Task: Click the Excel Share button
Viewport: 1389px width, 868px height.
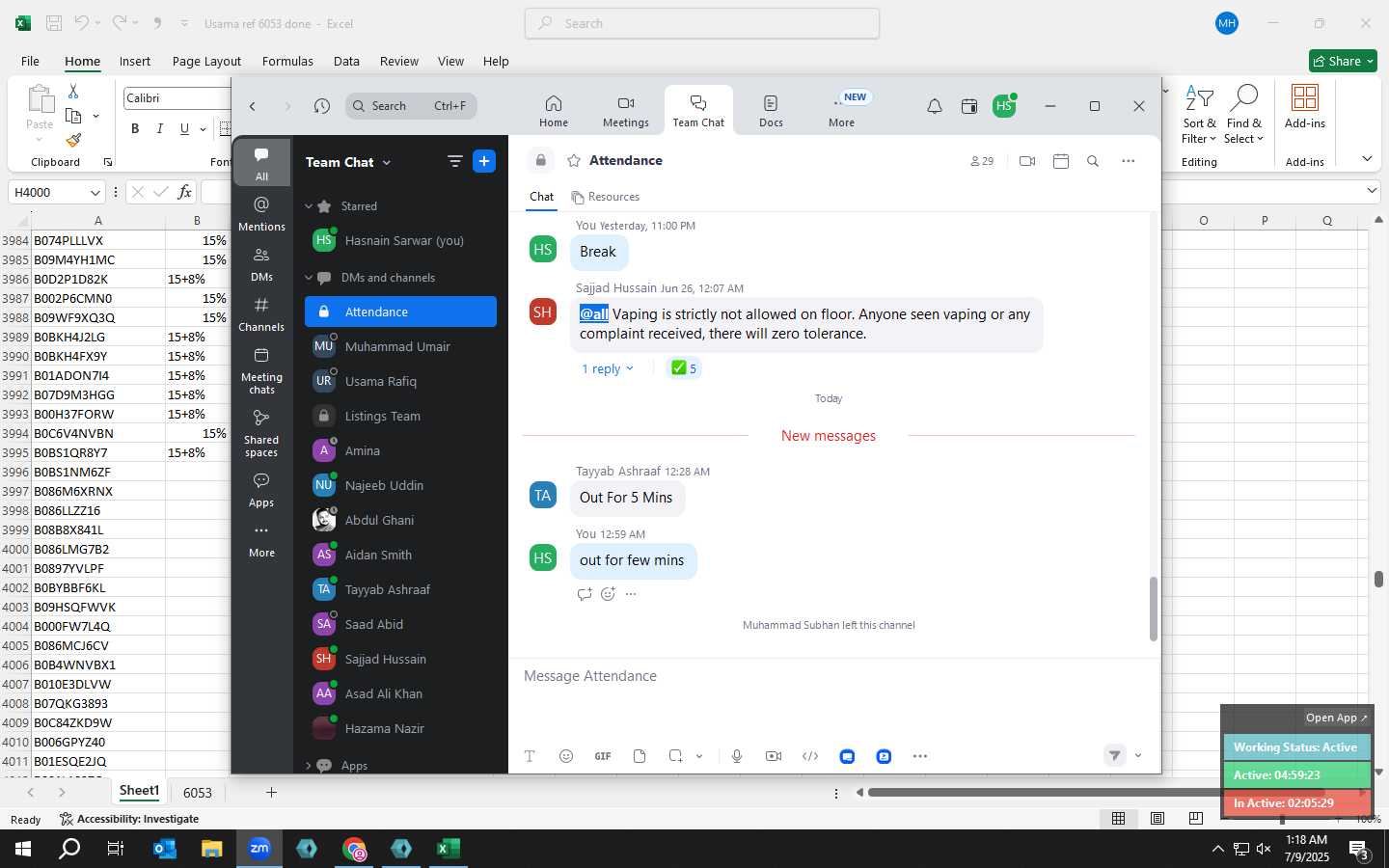Action: click(x=1343, y=61)
